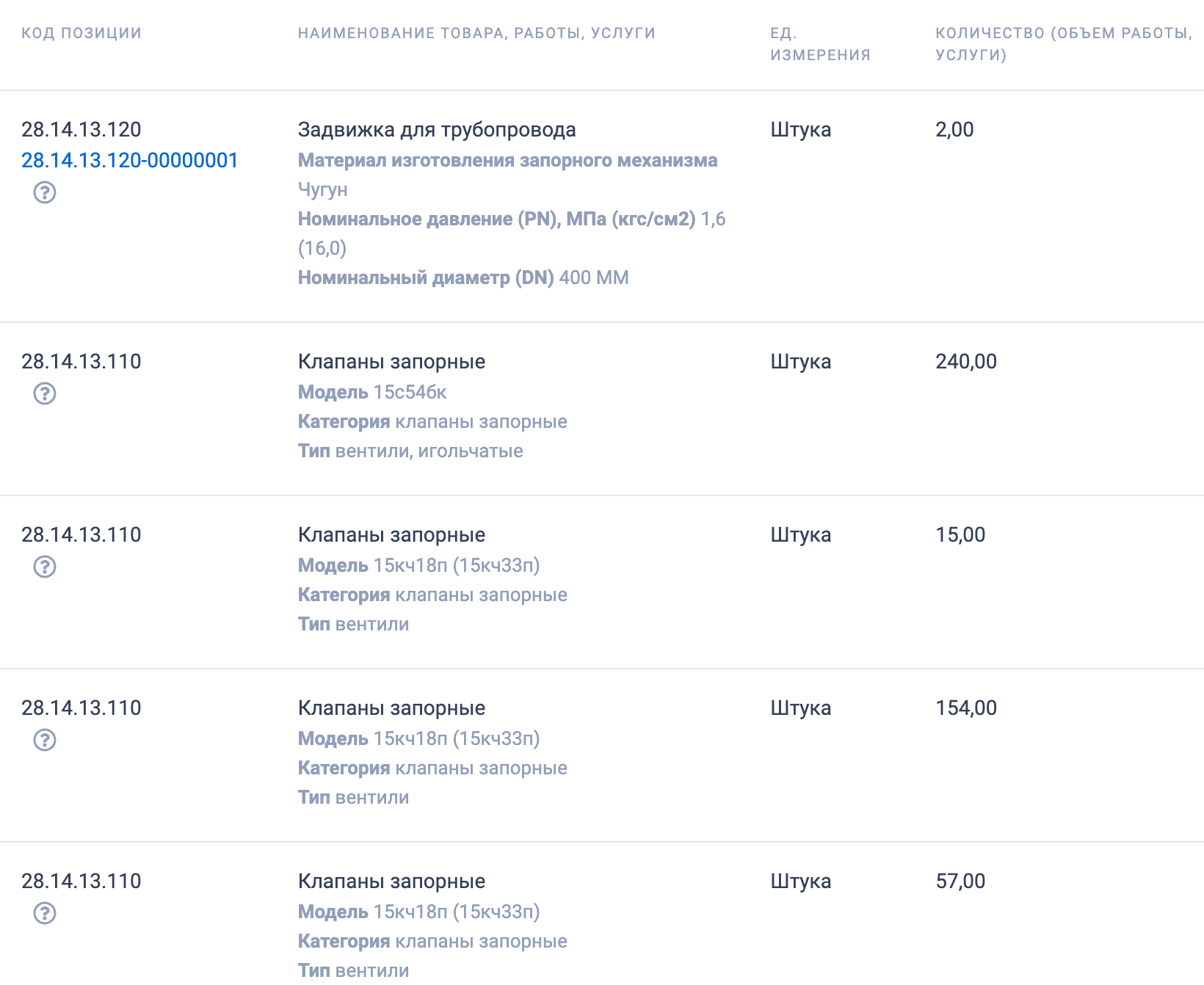
Task: Click the black 28.14.13.120 position code
Action: [81, 130]
